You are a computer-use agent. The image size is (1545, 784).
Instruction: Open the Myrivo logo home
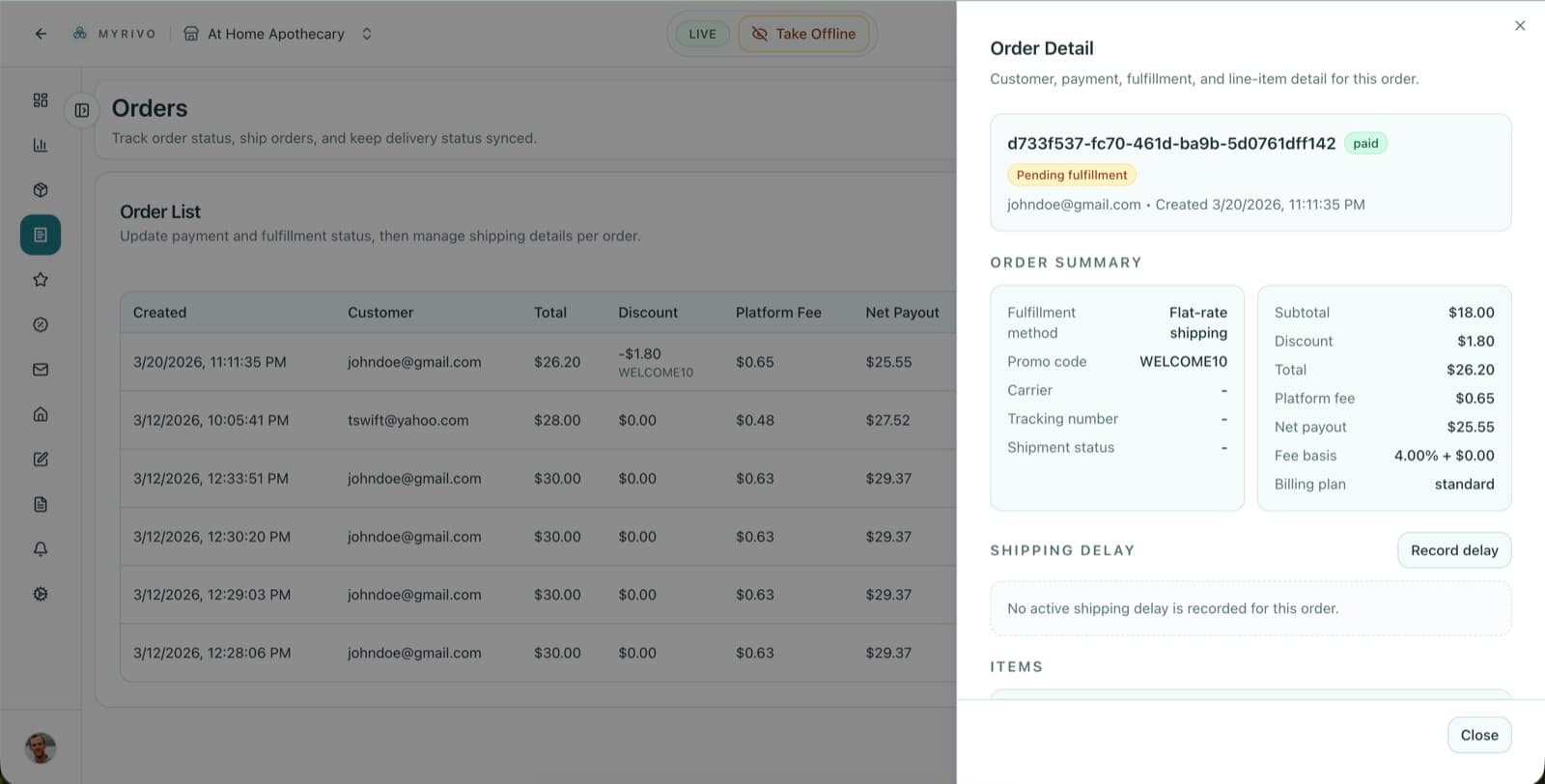coord(114,34)
